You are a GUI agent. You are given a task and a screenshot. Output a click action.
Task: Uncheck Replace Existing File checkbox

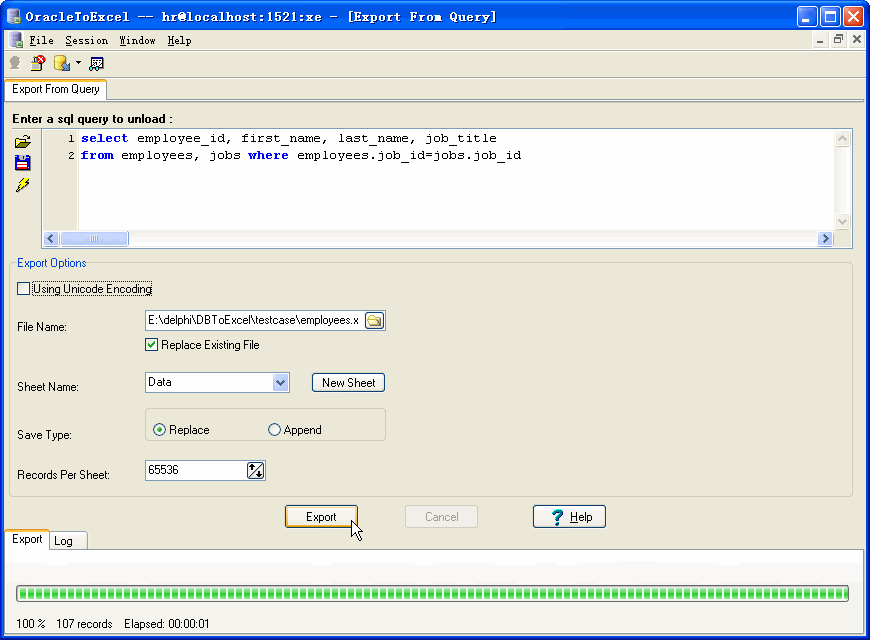pyautogui.click(x=151, y=345)
